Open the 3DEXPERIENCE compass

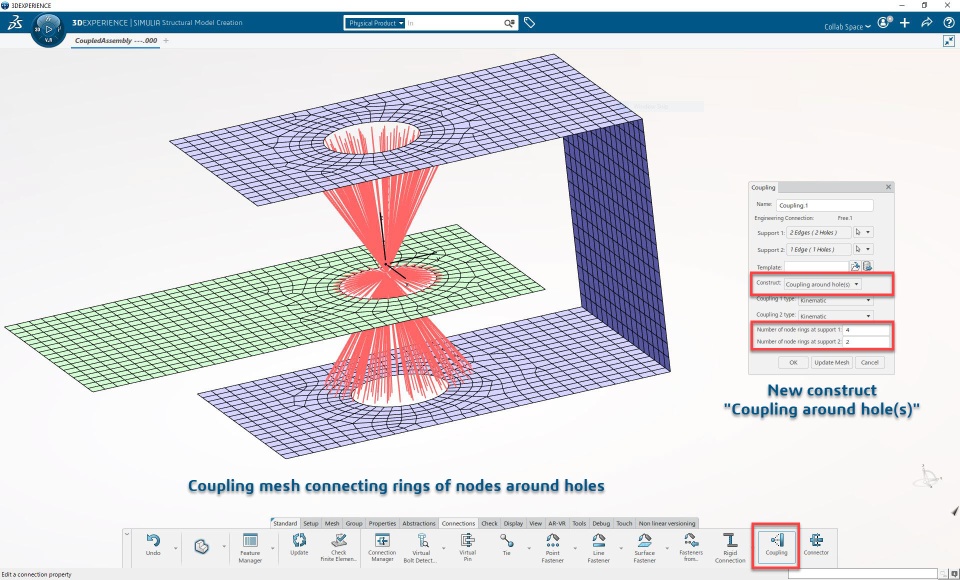pyautogui.click(x=48, y=29)
